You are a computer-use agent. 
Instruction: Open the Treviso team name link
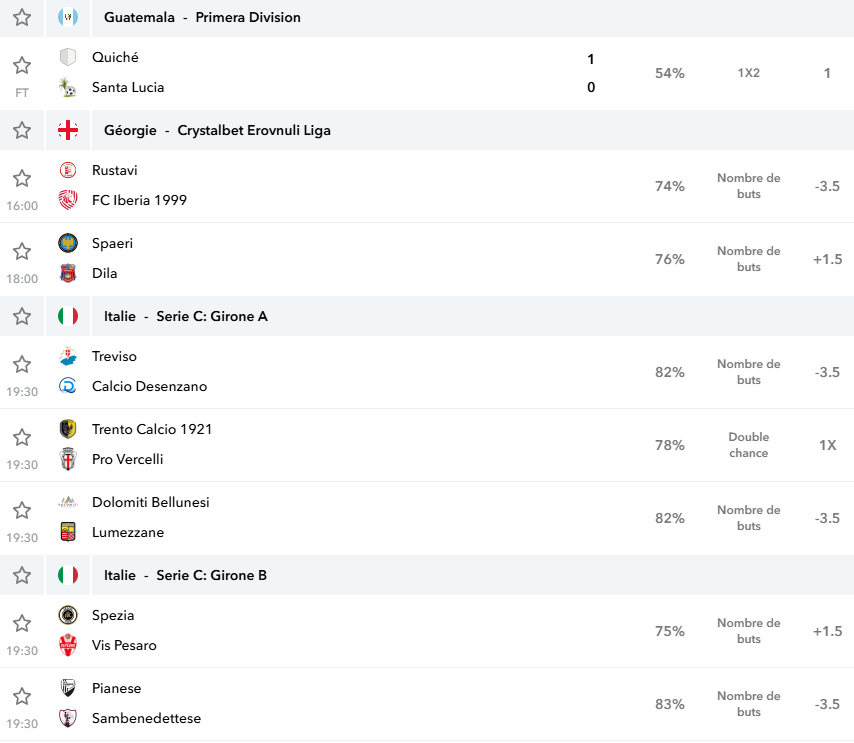(x=114, y=356)
